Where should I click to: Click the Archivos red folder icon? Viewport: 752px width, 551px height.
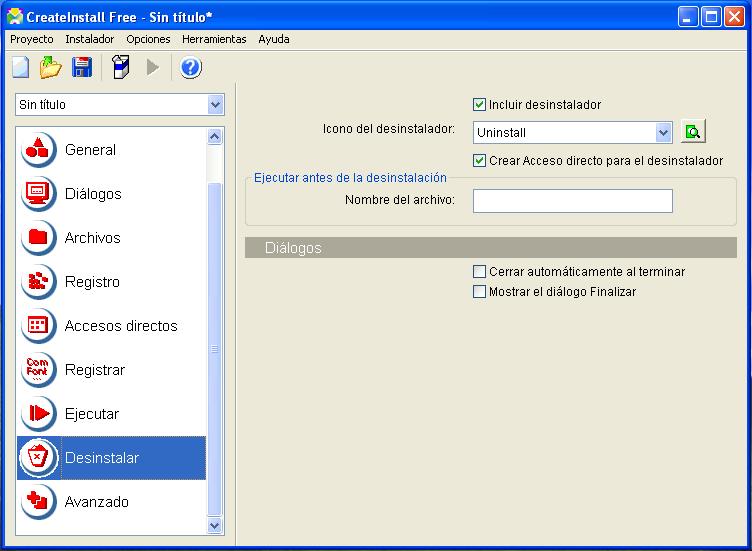coord(38,237)
